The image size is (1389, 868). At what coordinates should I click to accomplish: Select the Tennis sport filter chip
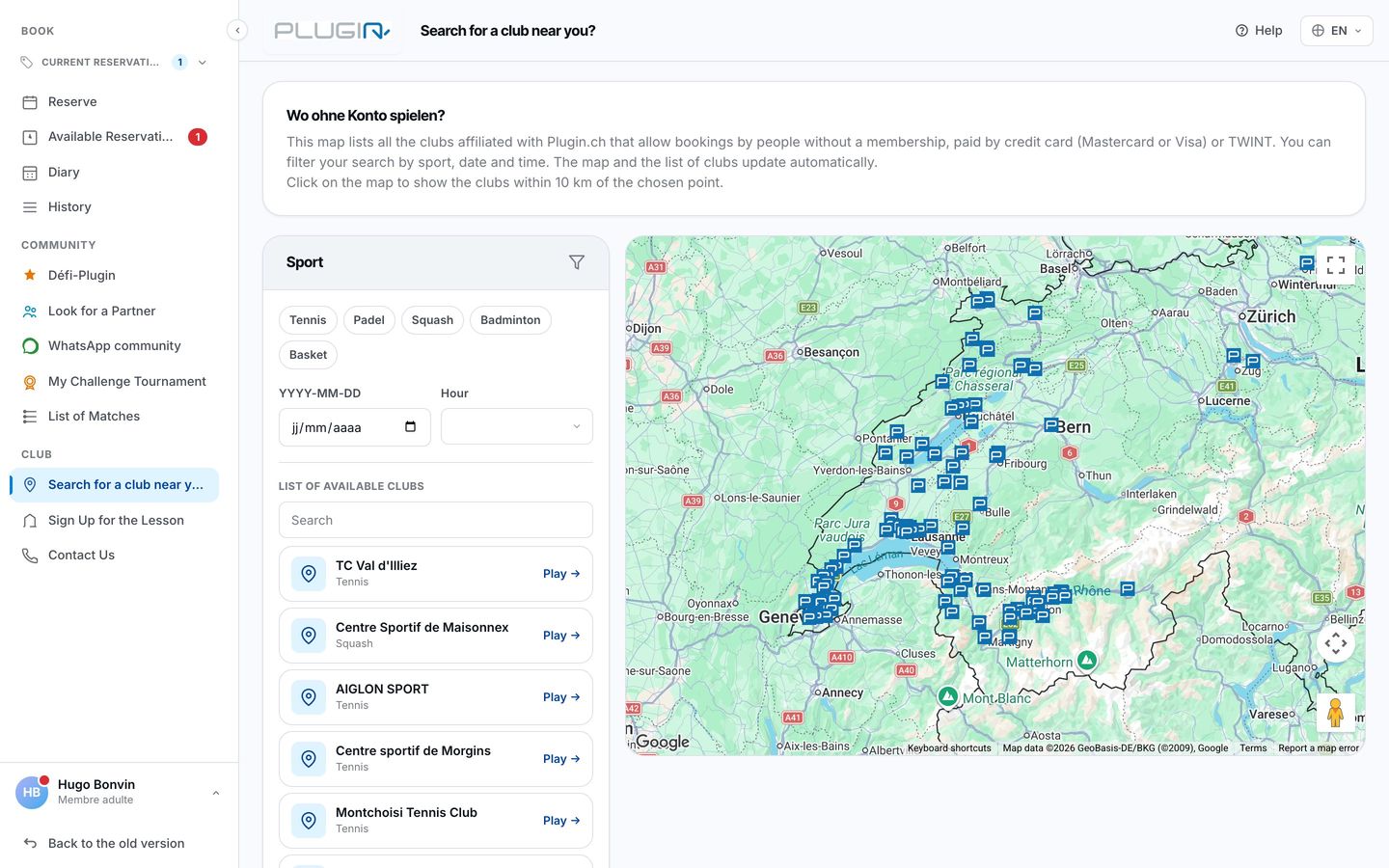click(308, 320)
